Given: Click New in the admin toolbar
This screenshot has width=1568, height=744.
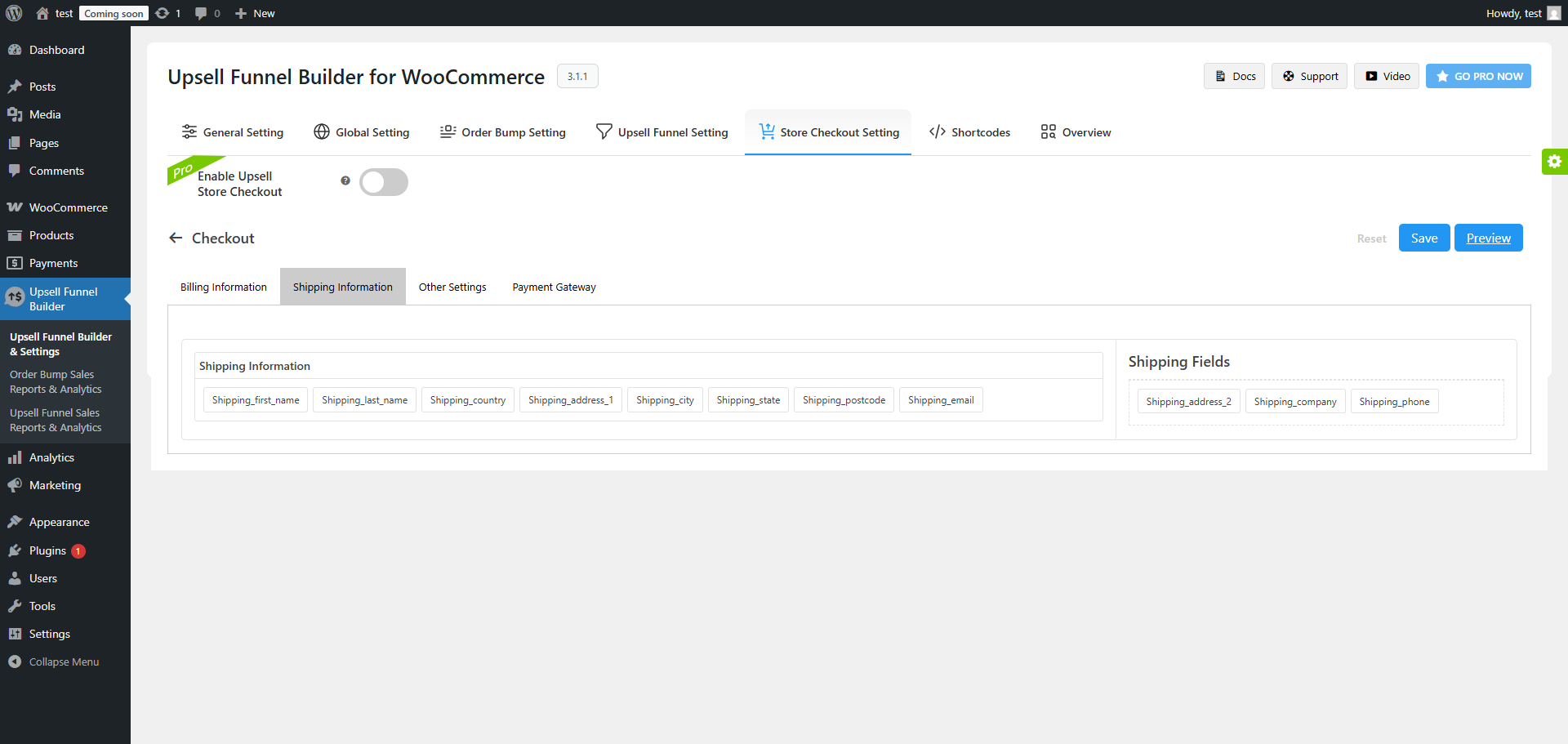Looking at the screenshot, I should point(254,12).
